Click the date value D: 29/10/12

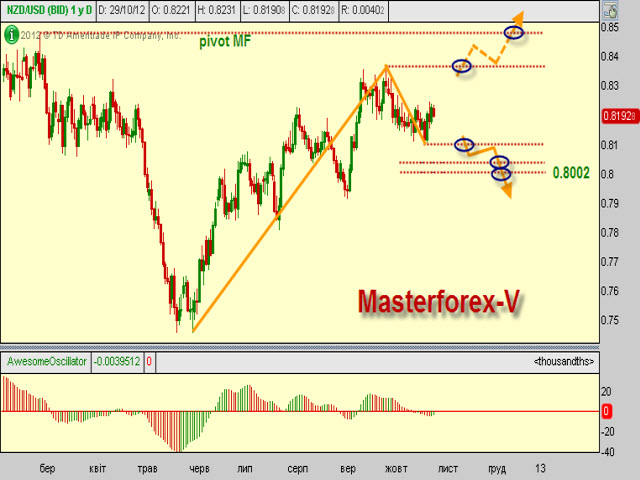click(x=123, y=10)
